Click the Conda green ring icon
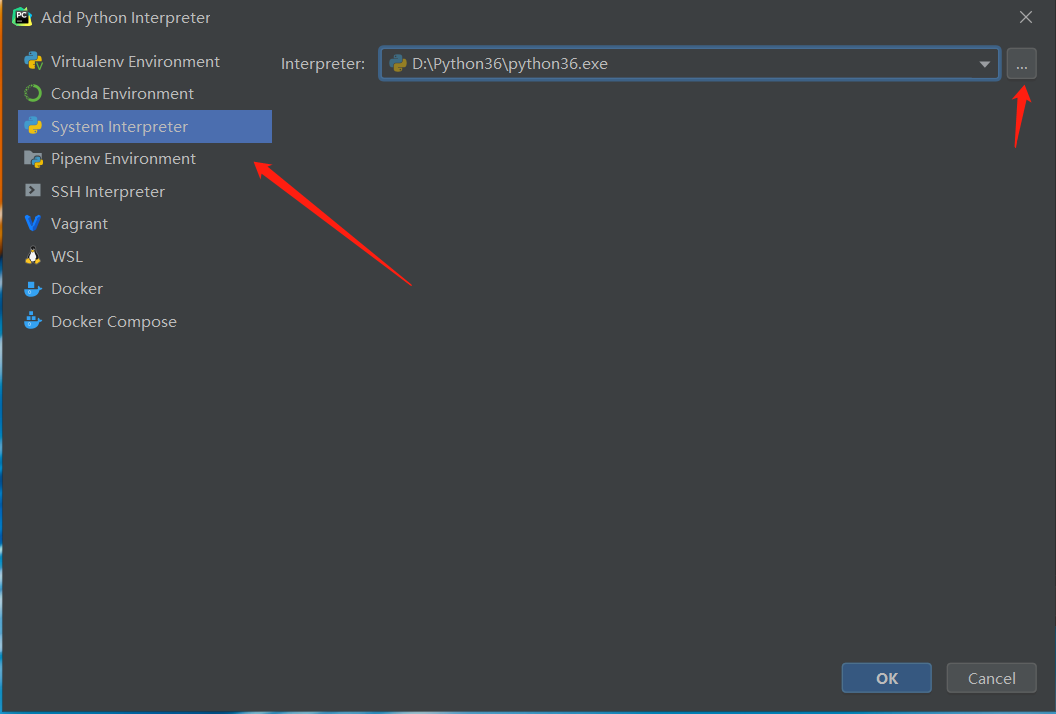Image resolution: width=1056 pixels, height=714 pixels. click(33, 94)
